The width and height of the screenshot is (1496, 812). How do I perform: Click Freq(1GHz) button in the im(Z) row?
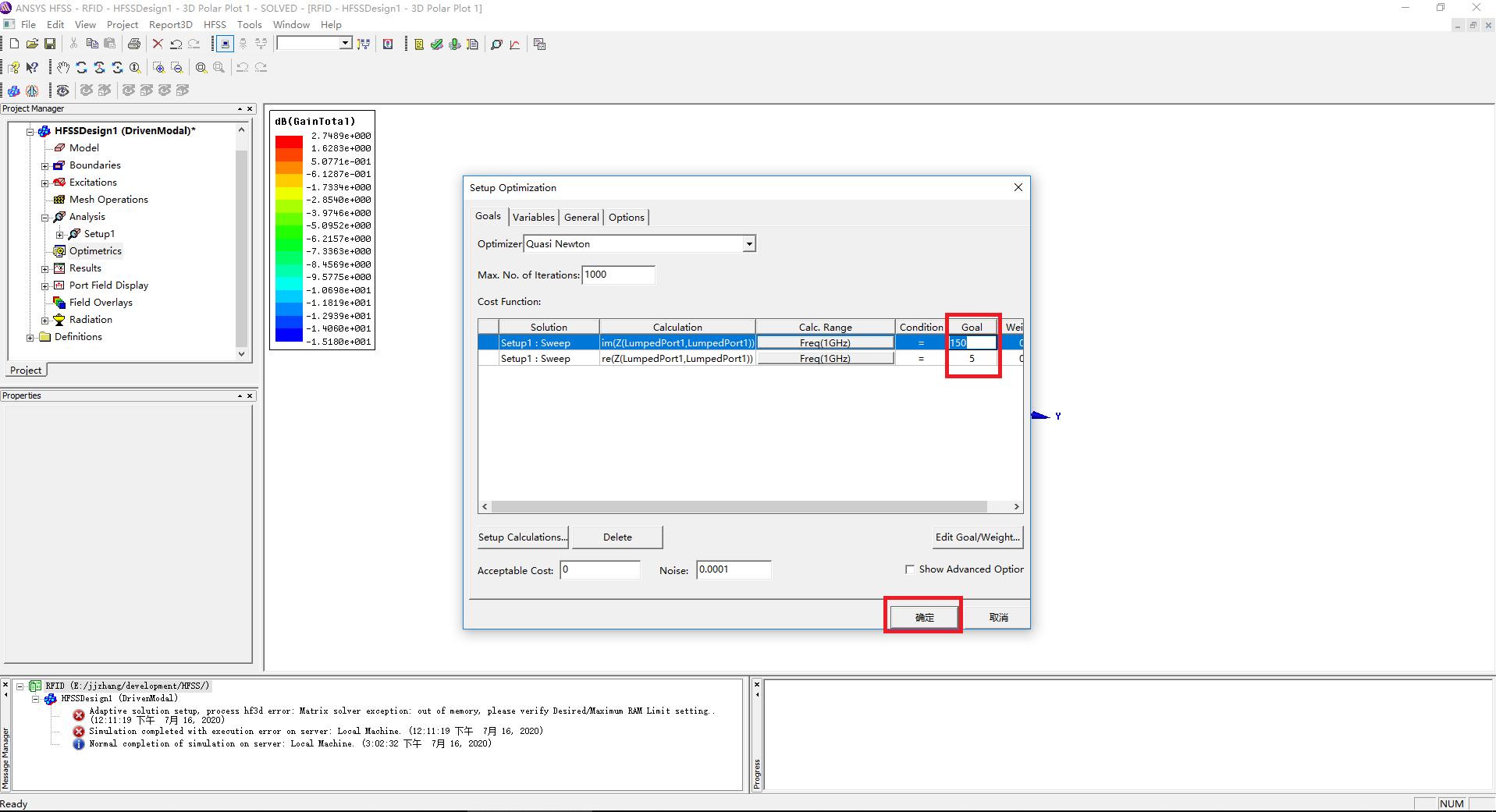[825, 343]
